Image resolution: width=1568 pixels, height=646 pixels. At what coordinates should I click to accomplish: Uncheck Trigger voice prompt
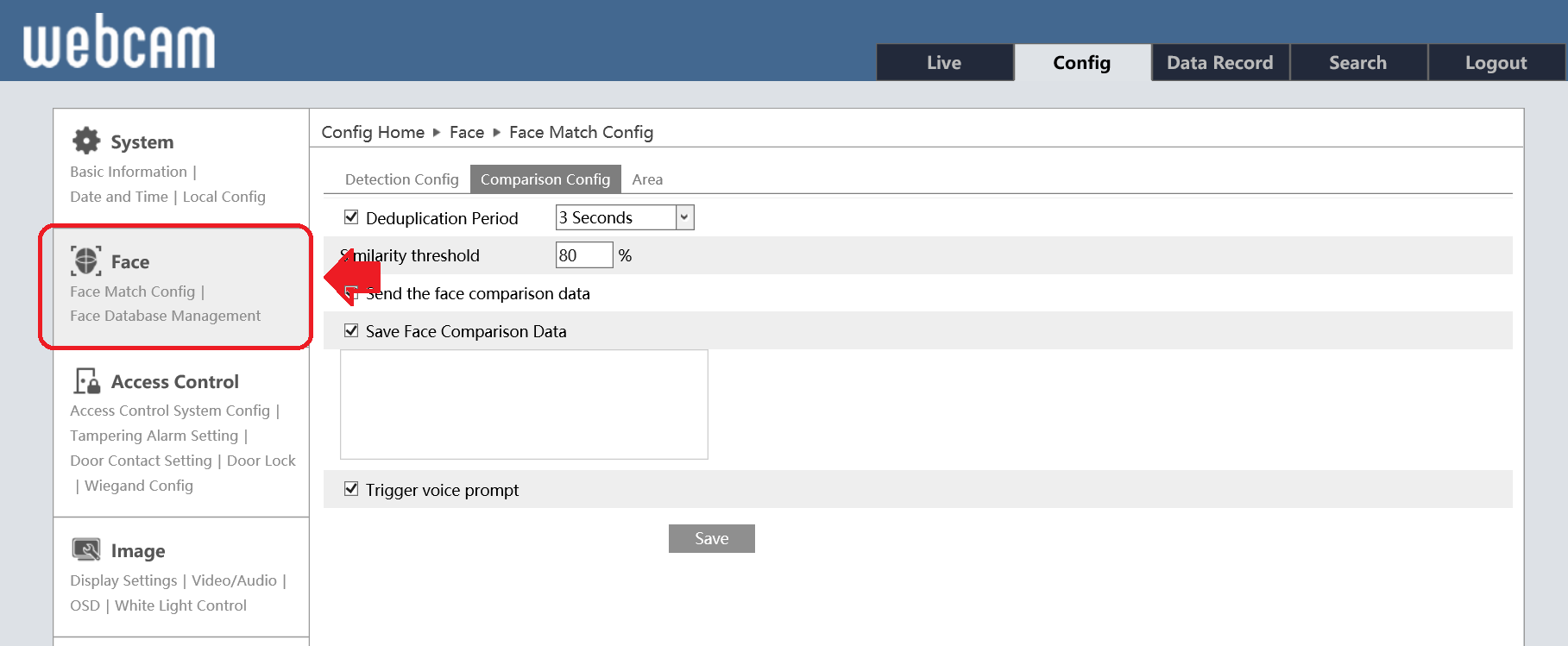pyautogui.click(x=351, y=489)
